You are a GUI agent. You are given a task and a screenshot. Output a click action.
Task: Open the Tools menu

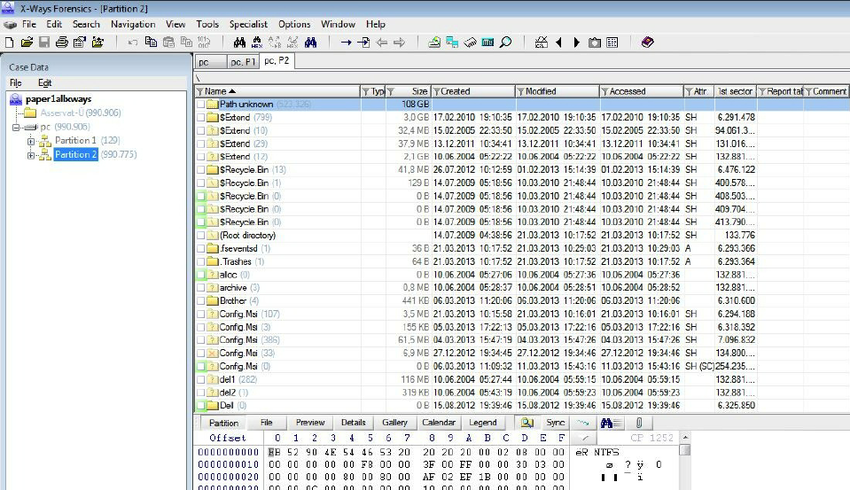(x=207, y=24)
